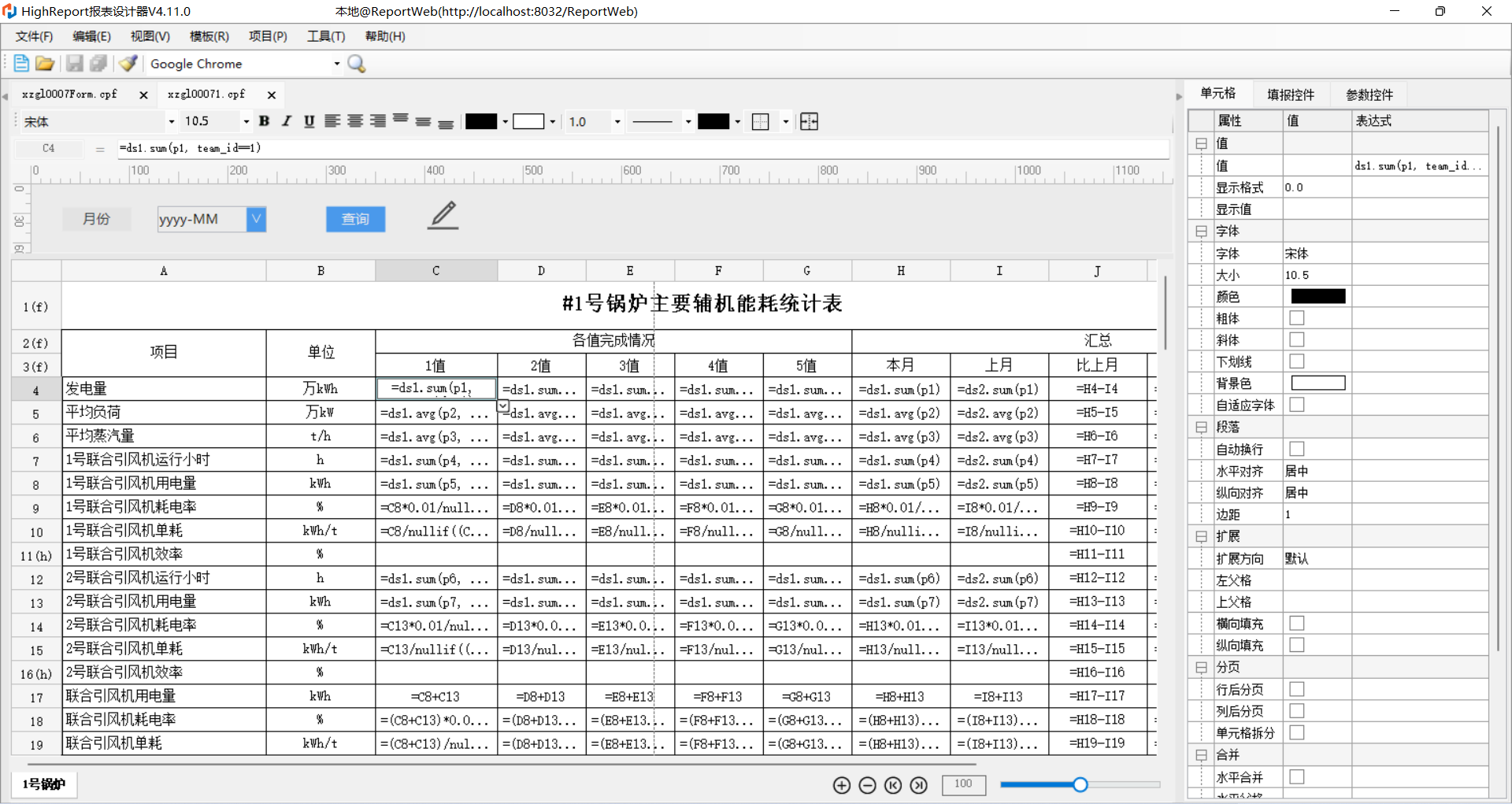1512x804 pixels.
Task: Toggle the 横向填充 checkbox
Action: [x=1297, y=624]
